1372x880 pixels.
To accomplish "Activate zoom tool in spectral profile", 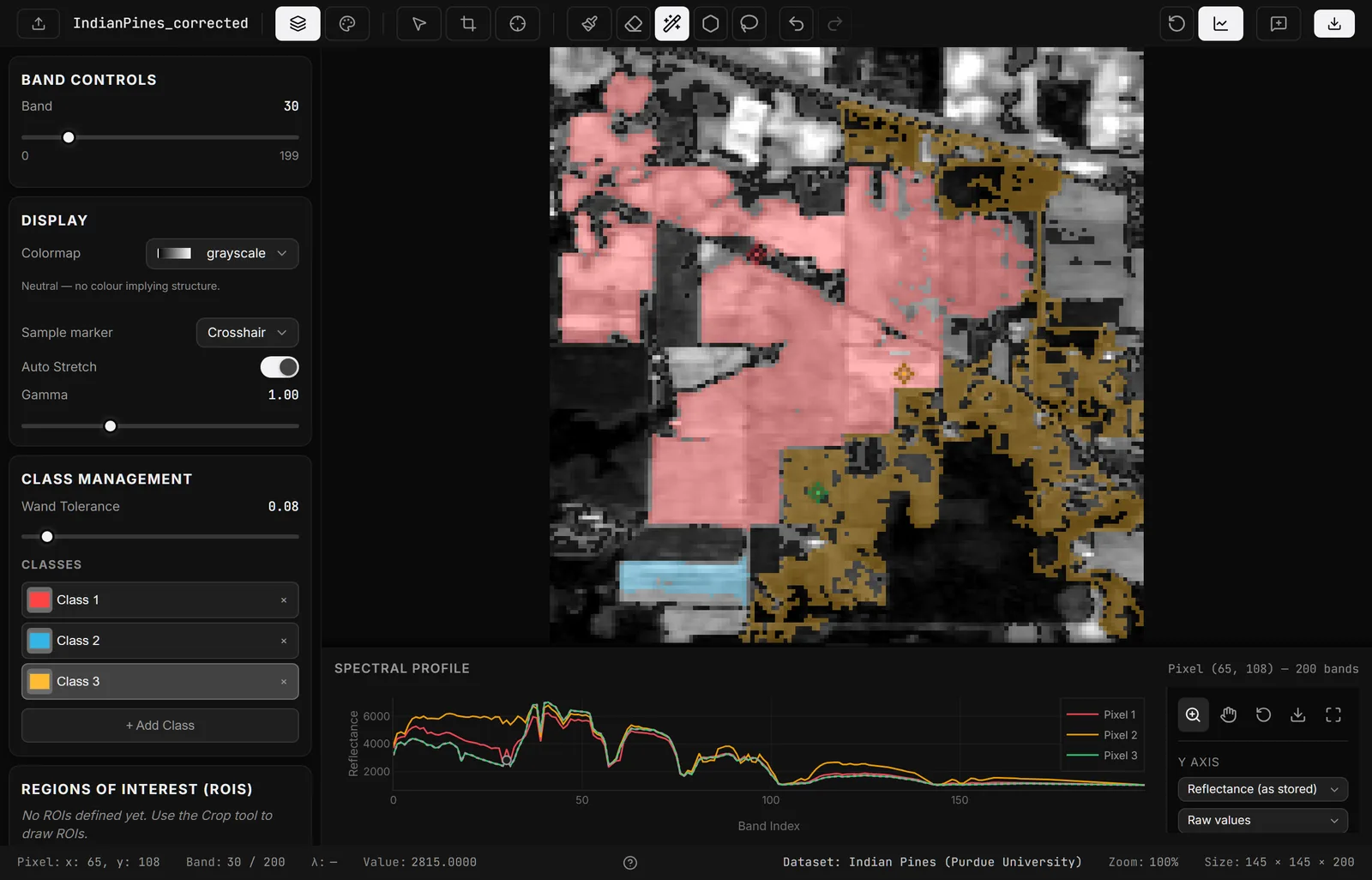I will coord(1194,715).
